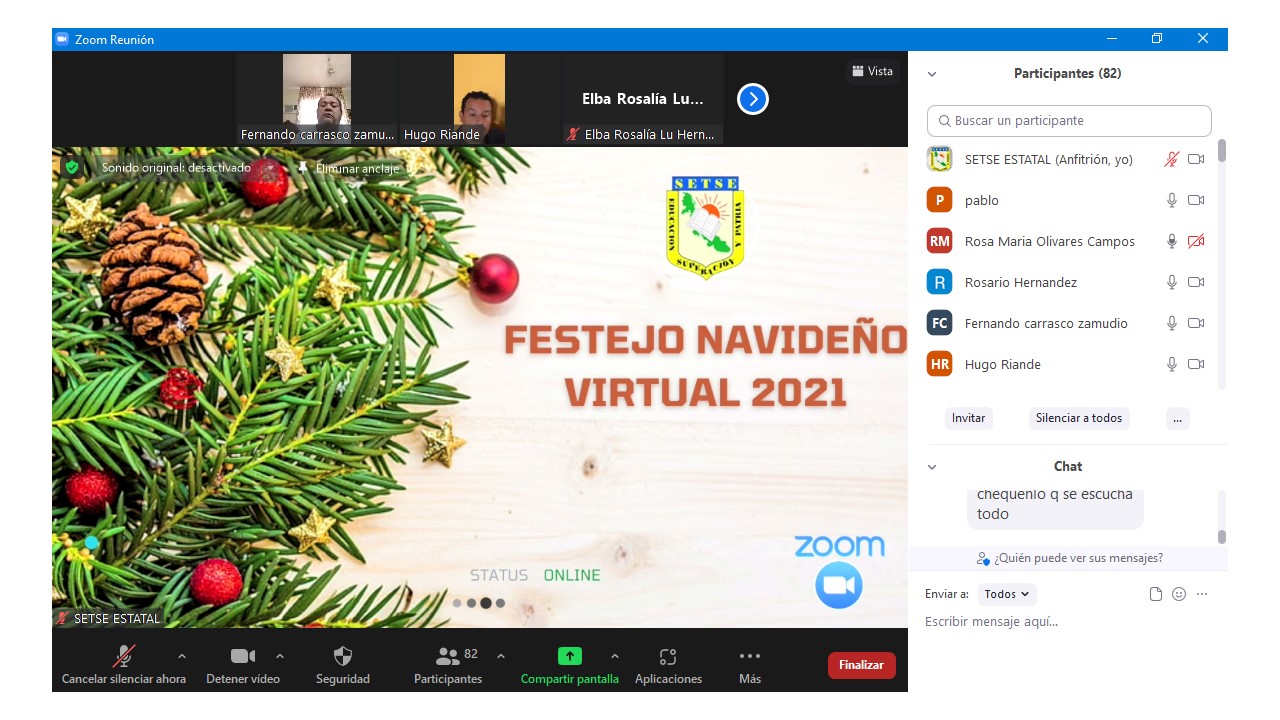Attach a file with chat file icon

pyautogui.click(x=1156, y=594)
